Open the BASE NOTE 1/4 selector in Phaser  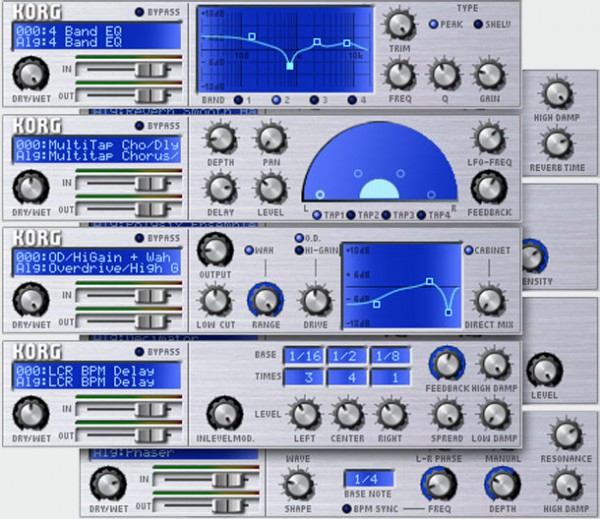point(368,479)
